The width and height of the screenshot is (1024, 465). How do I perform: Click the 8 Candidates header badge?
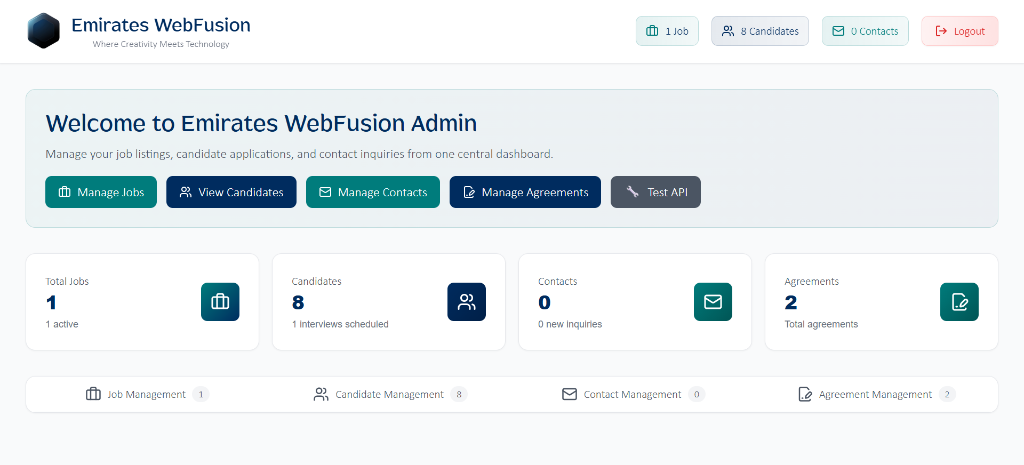tap(760, 31)
